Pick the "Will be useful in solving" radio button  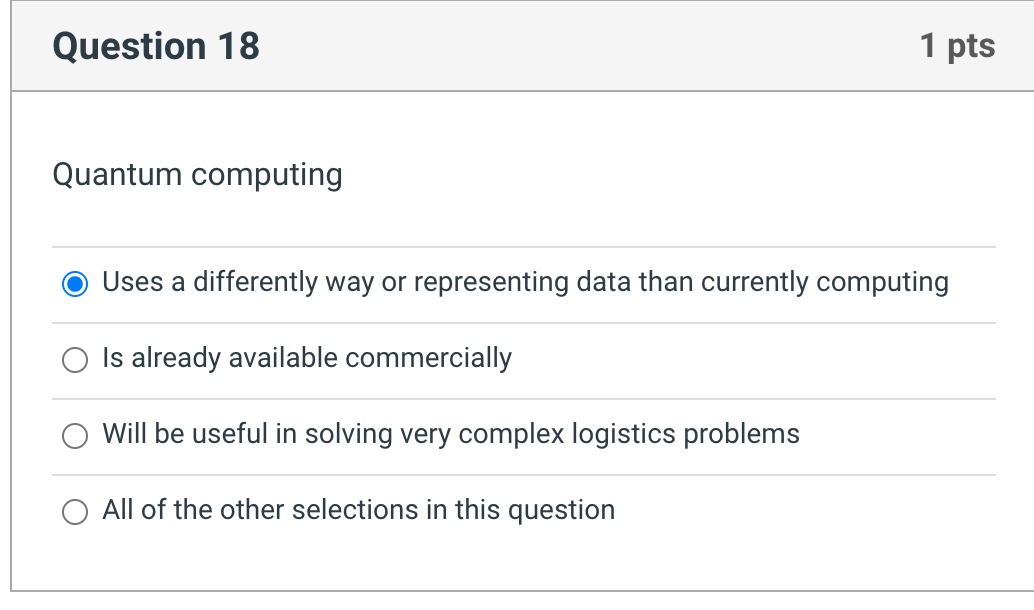[75, 436]
